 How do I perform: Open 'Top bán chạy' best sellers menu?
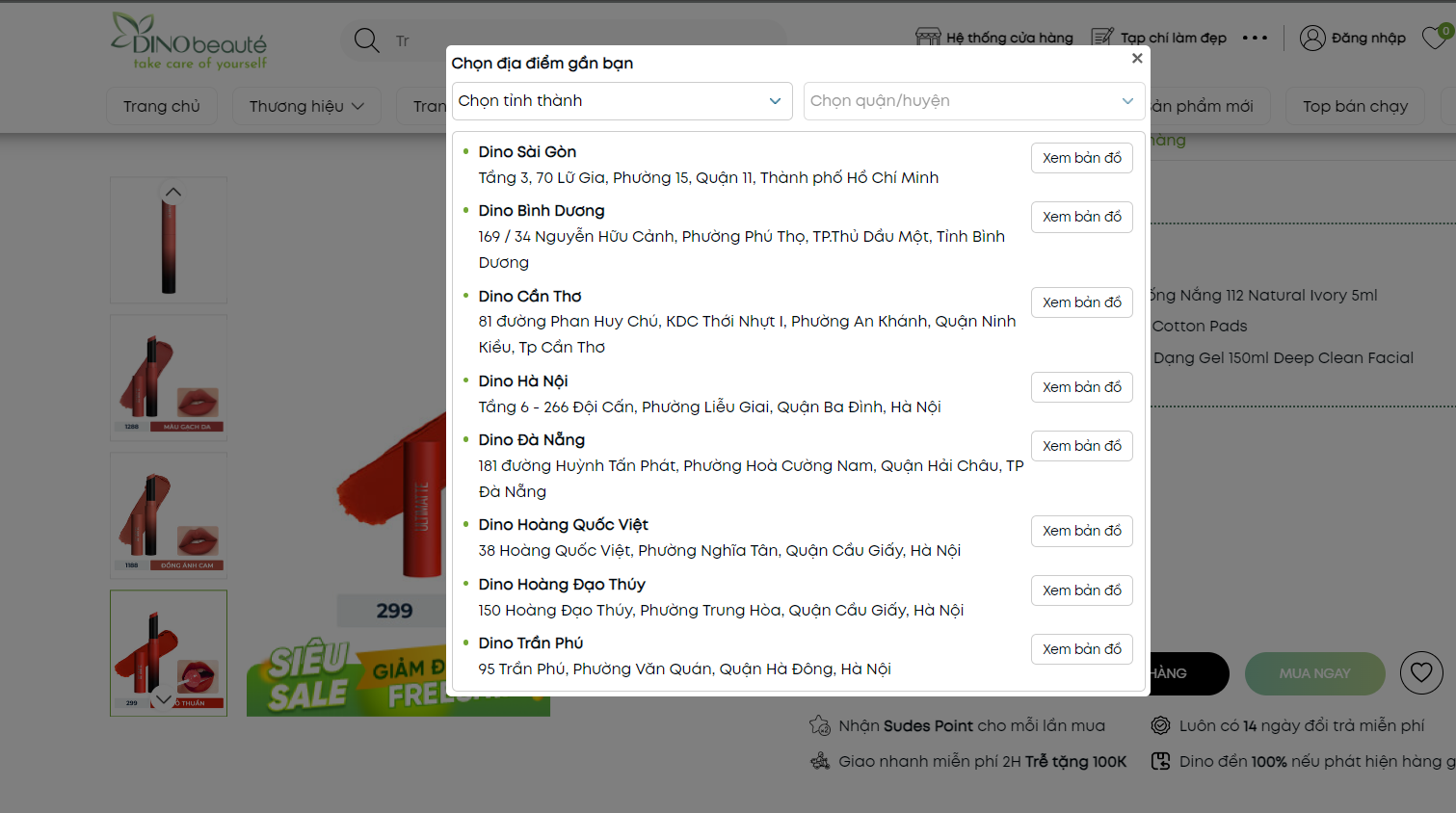pos(1355,106)
